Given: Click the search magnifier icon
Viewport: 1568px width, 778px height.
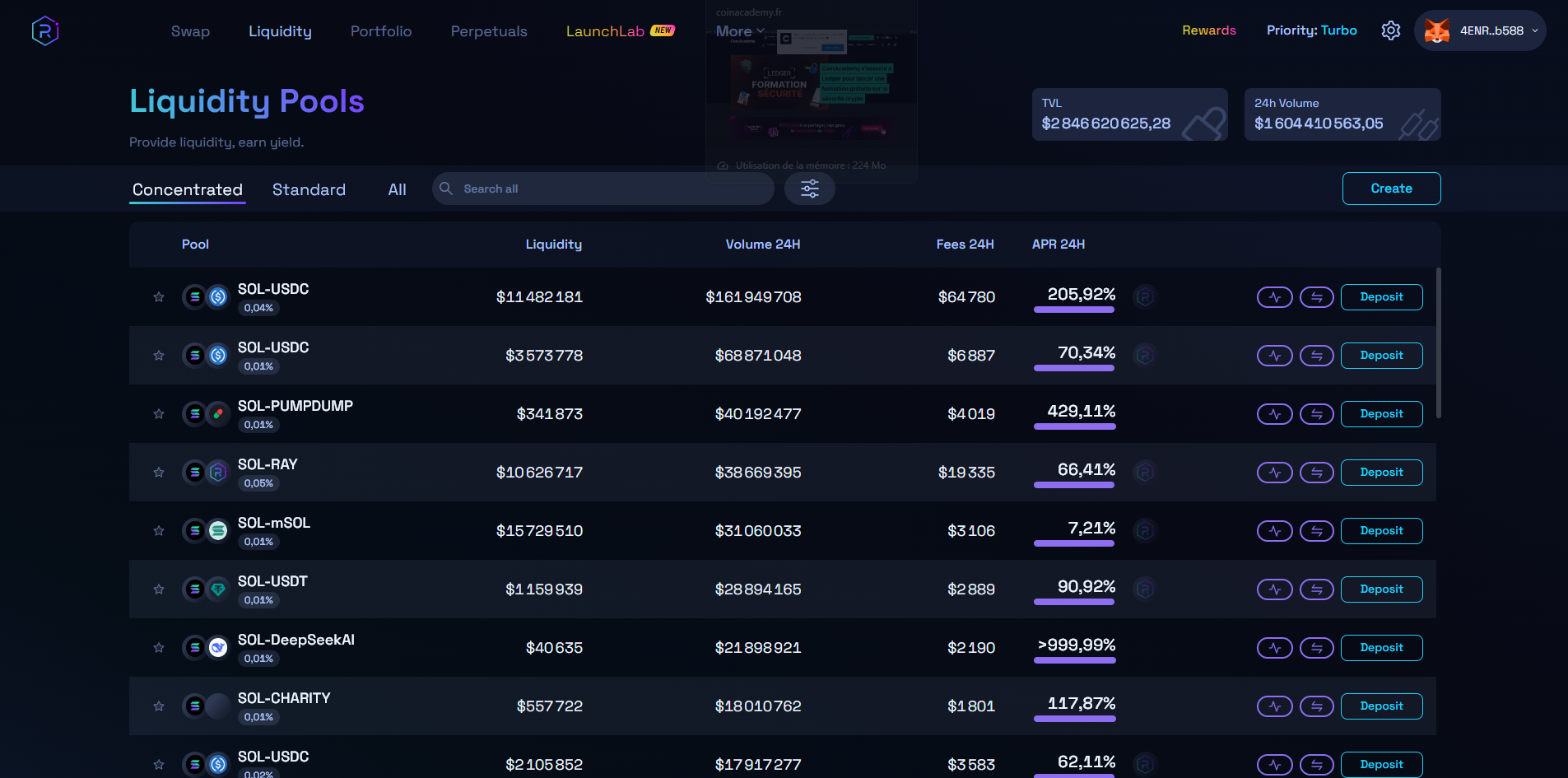Looking at the screenshot, I should click(x=446, y=189).
